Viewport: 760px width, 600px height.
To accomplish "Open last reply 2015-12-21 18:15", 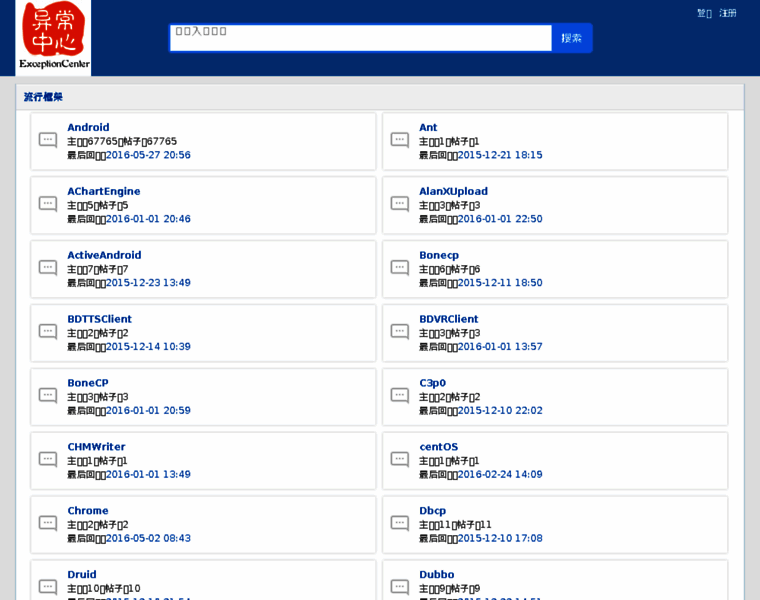I will click(500, 155).
